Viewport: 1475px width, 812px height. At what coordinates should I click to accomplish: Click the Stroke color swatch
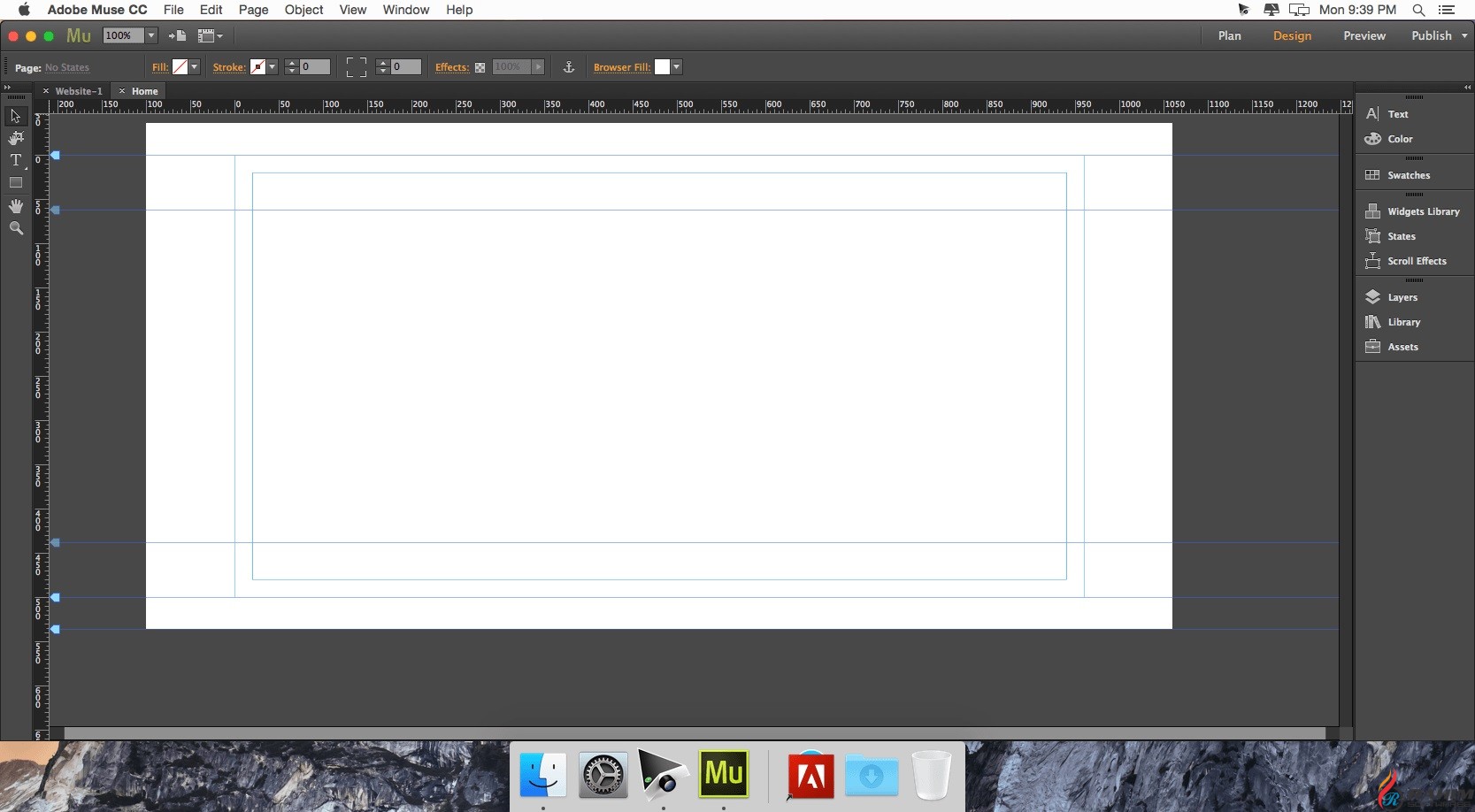coord(257,67)
